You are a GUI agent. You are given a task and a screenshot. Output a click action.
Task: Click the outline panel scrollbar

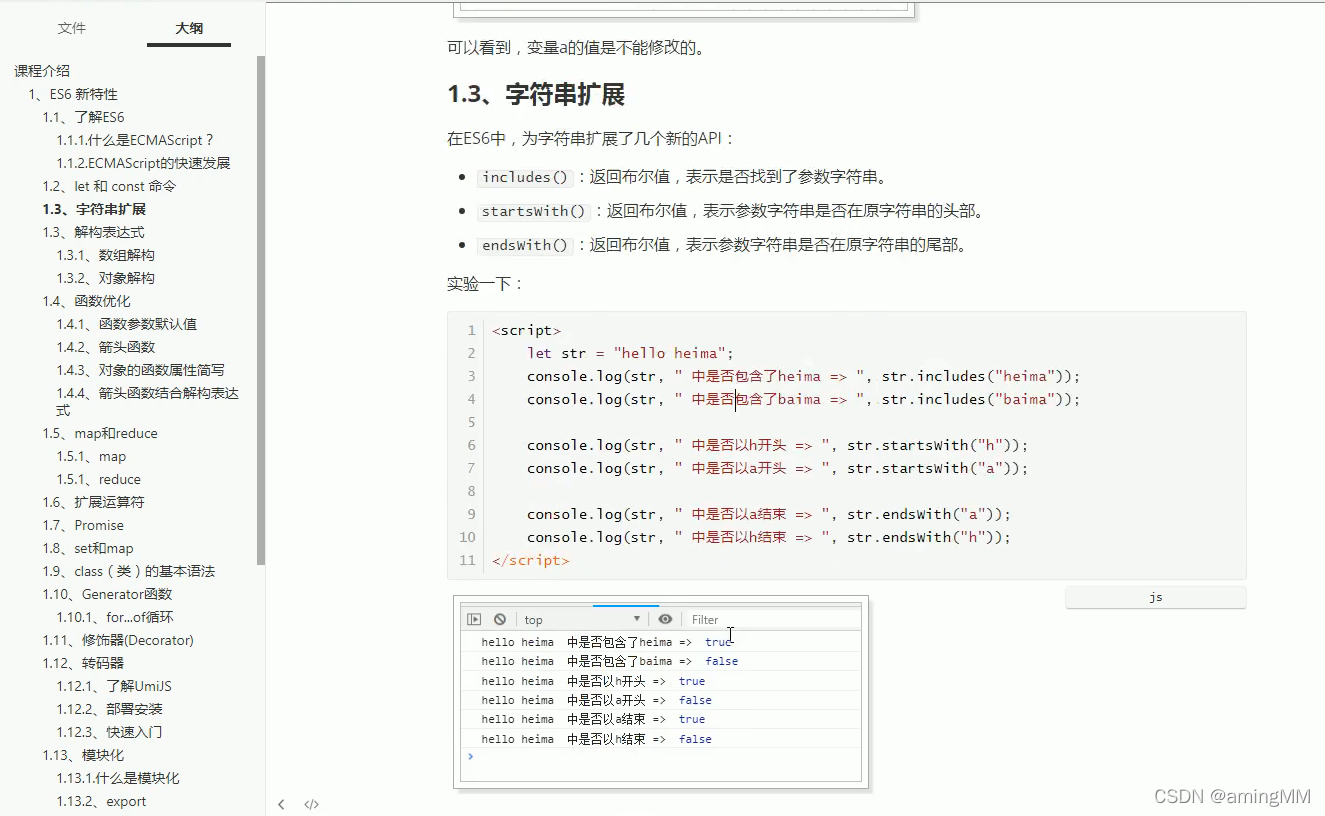tap(261, 310)
